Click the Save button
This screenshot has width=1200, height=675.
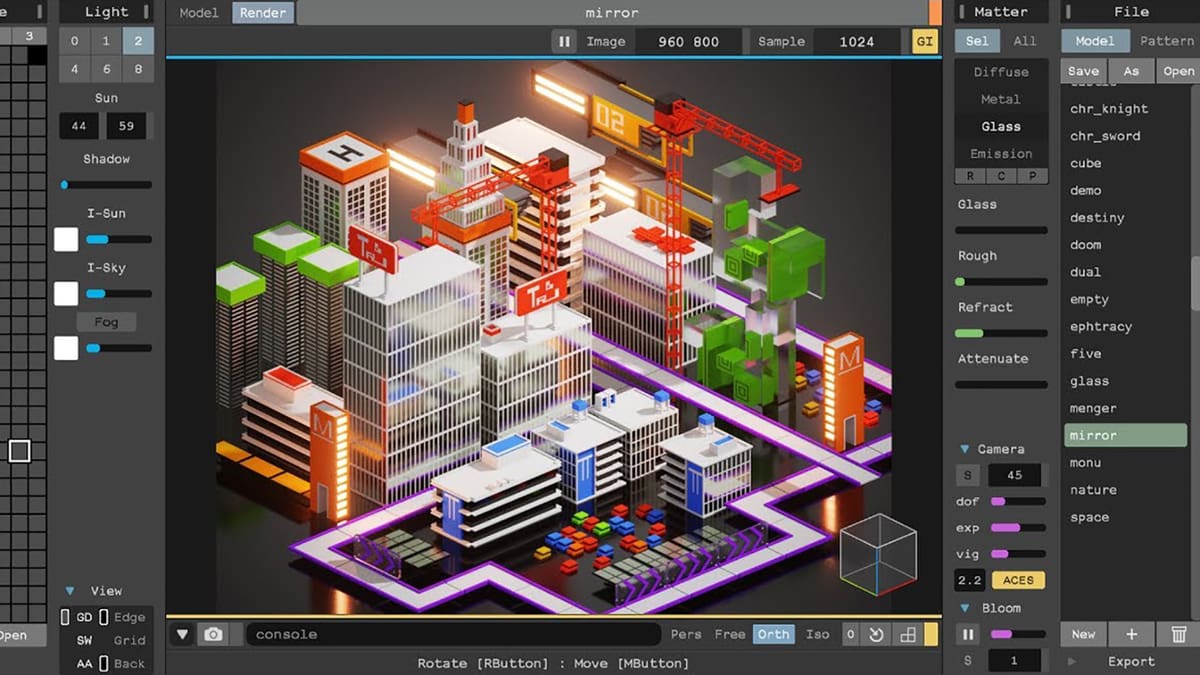pyautogui.click(x=1083, y=71)
